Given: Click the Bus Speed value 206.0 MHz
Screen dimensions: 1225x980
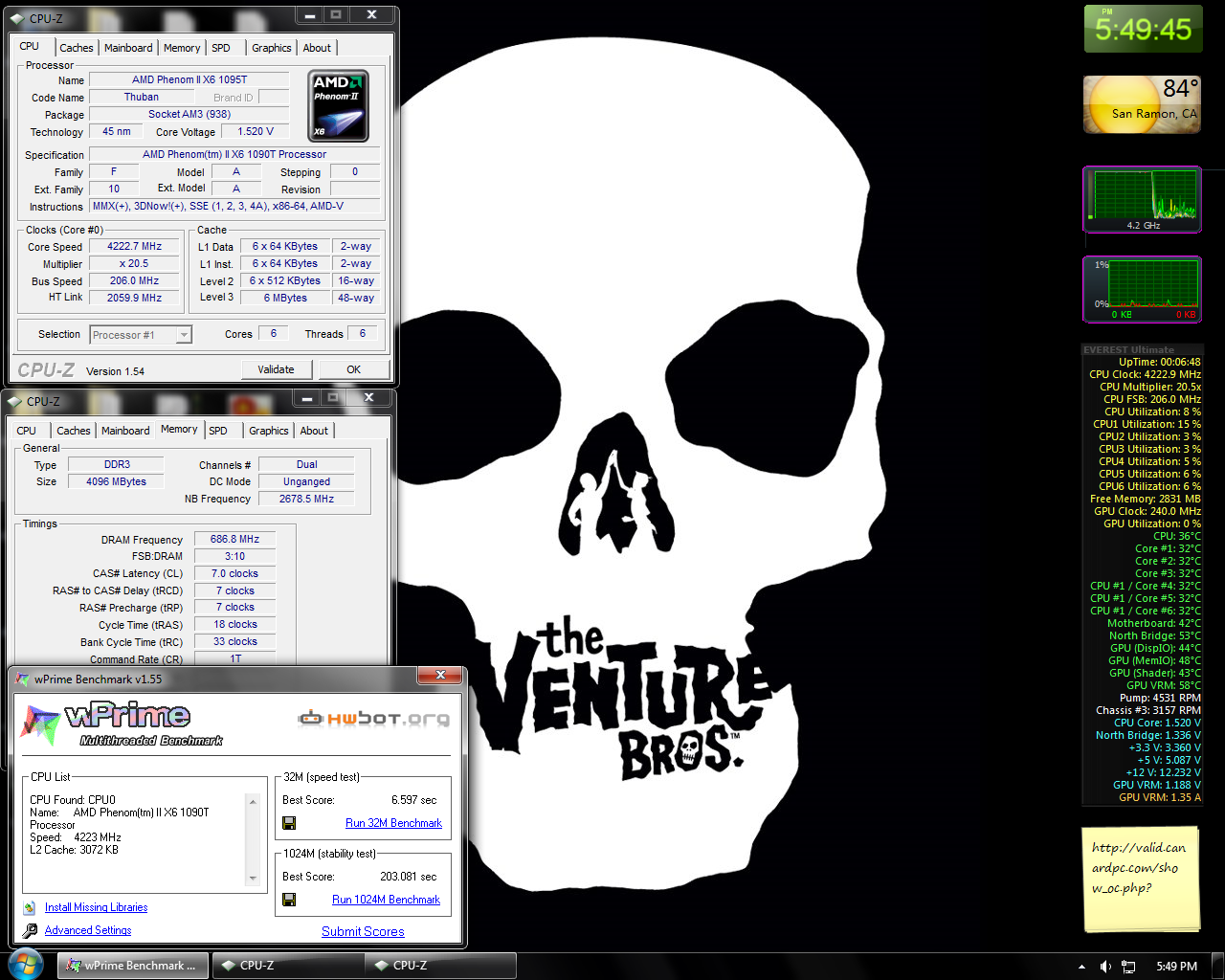Looking at the screenshot, I should pyautogui.click(x=134, y=280).
